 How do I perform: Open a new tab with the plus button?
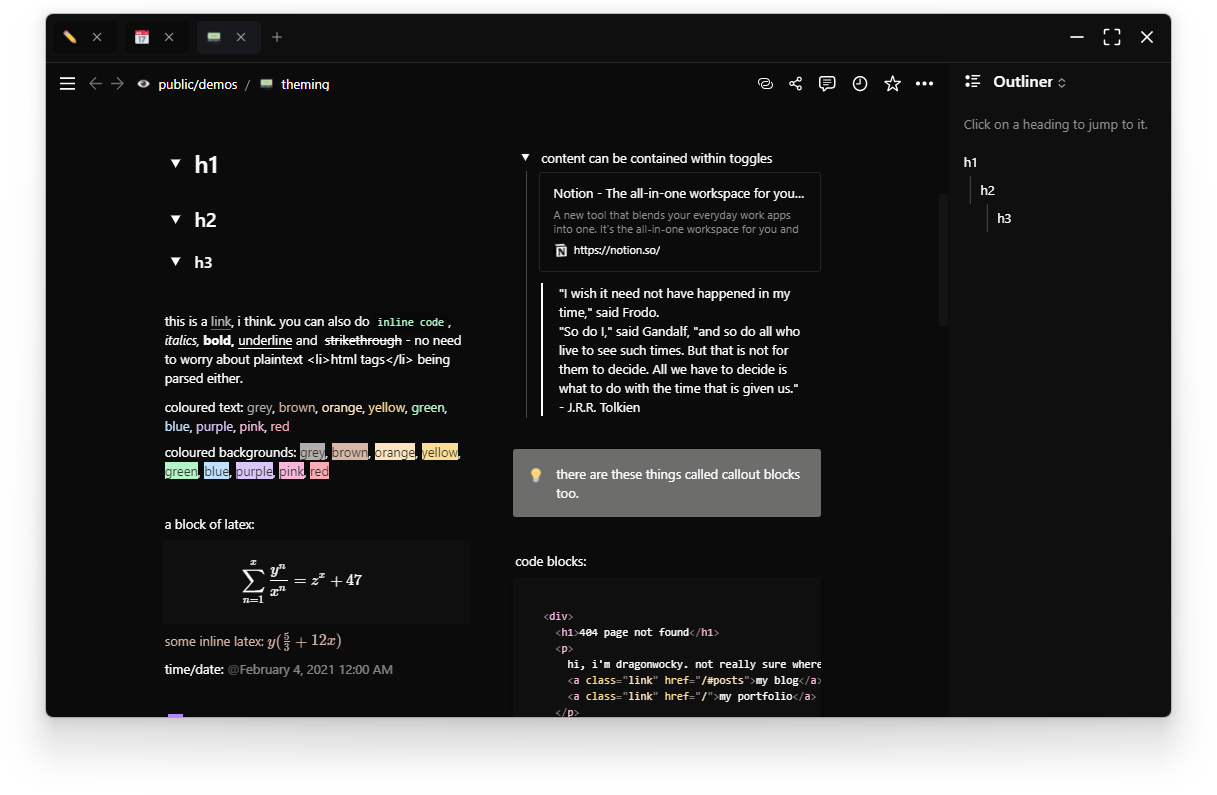click(x=277, y=37)
